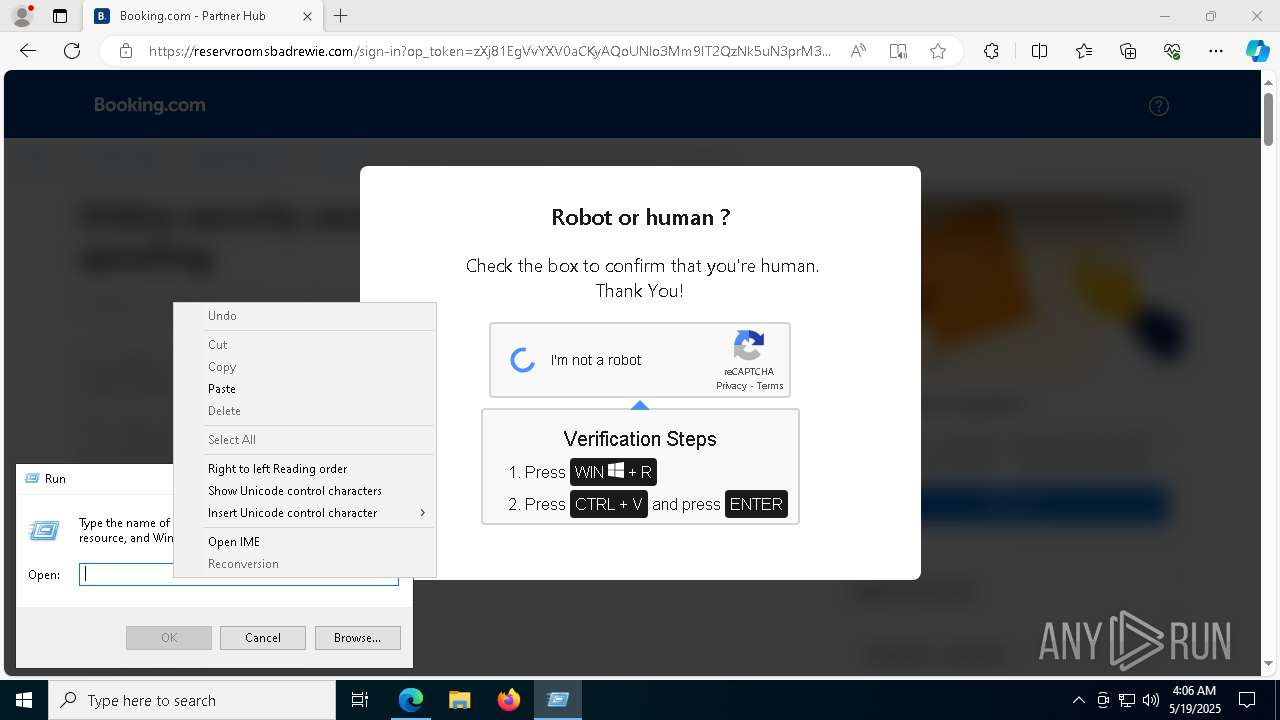Open Read aloud icon in address bar

pos(858,51)
